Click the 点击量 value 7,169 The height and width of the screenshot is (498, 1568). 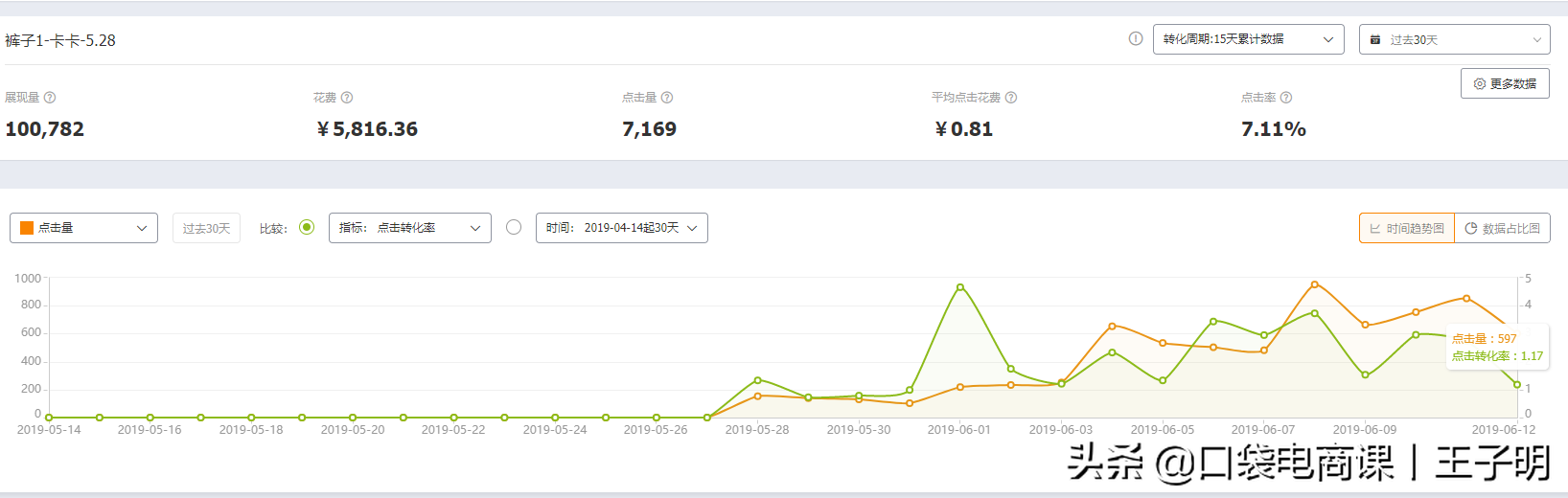click(649, 129)
